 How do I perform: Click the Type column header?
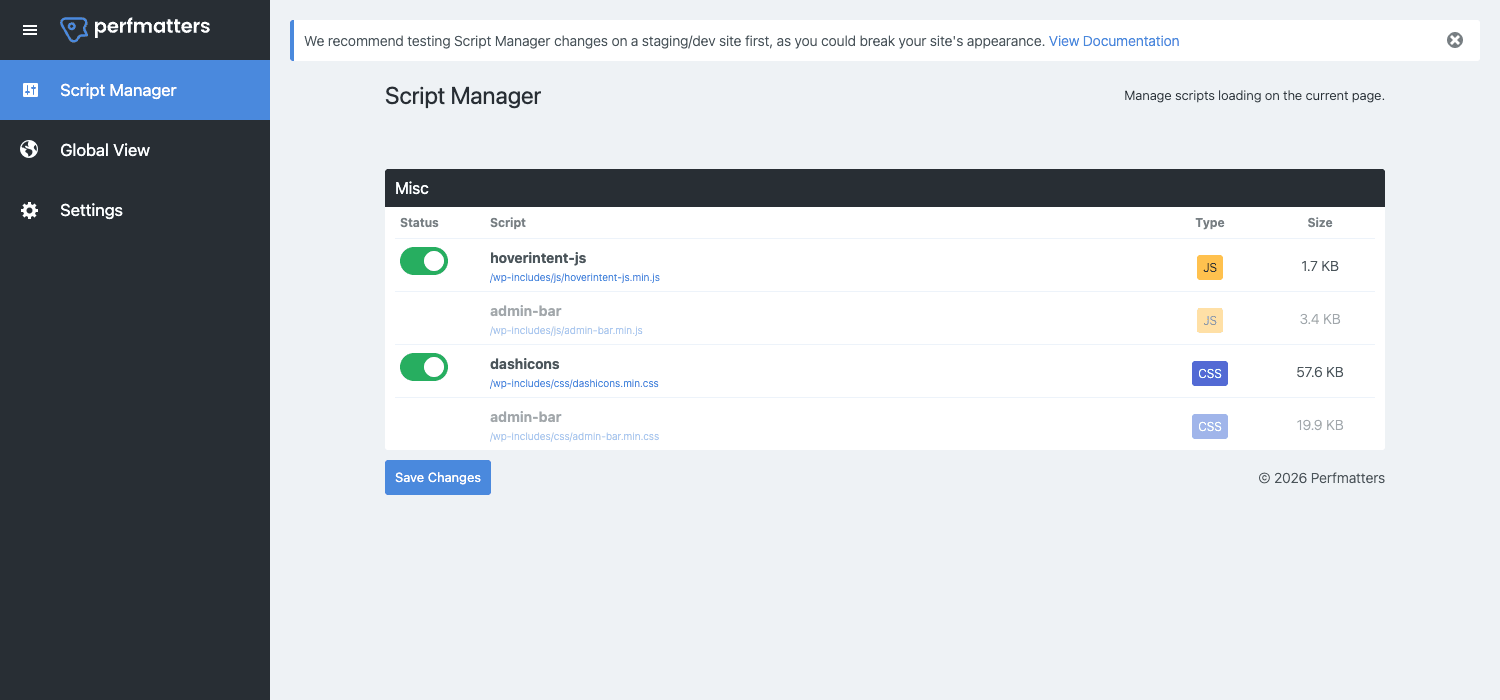click(1210, 223)
